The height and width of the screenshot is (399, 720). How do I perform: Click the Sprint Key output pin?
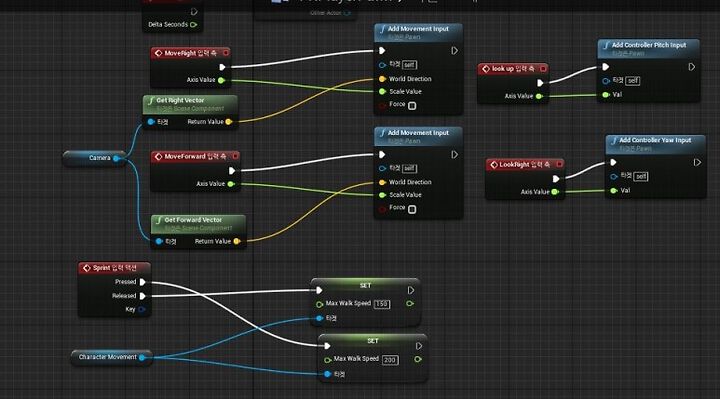pos(141,309)
